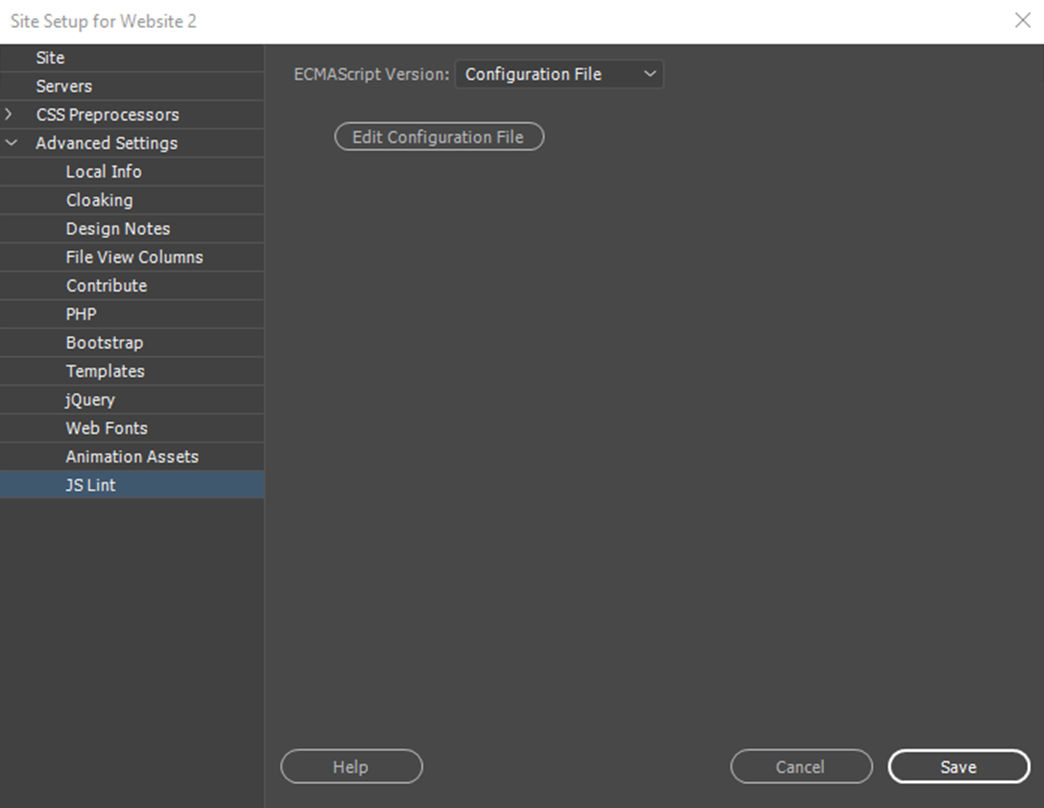Open the Cloaking settings
Viewport: 1044px width, 808px height.
click(x=132, y=200)
